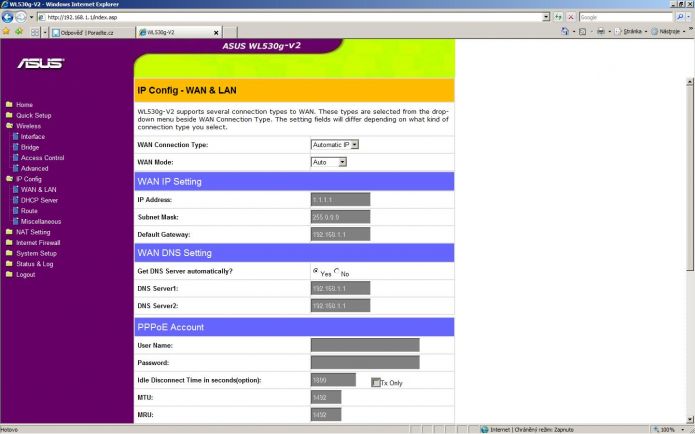This screenshot has width=695, height=434.
Task: Click the System Setup folder icon
Action: click(x=9, y=253)
